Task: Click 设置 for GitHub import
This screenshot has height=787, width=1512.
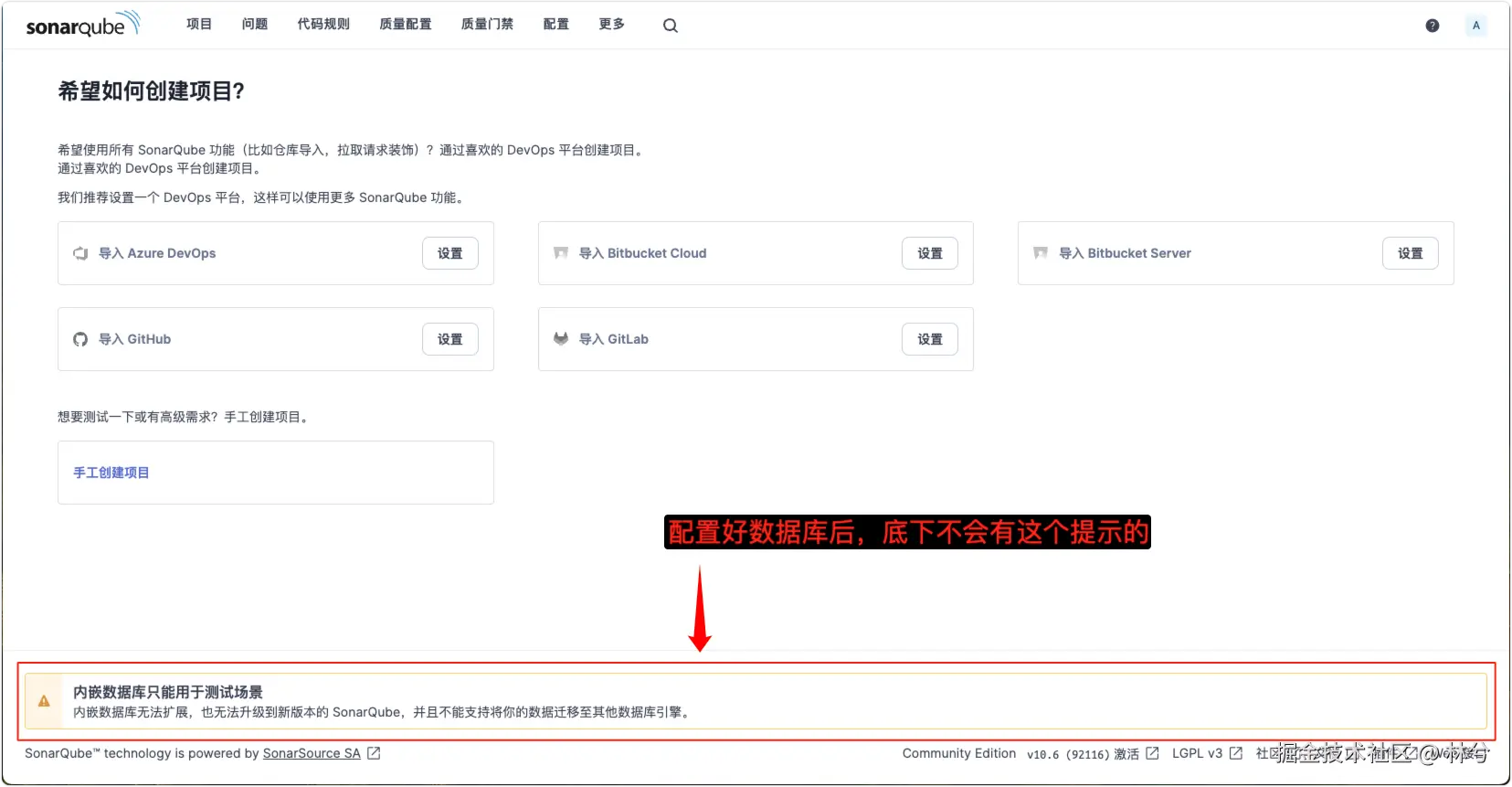Action: 450,339
